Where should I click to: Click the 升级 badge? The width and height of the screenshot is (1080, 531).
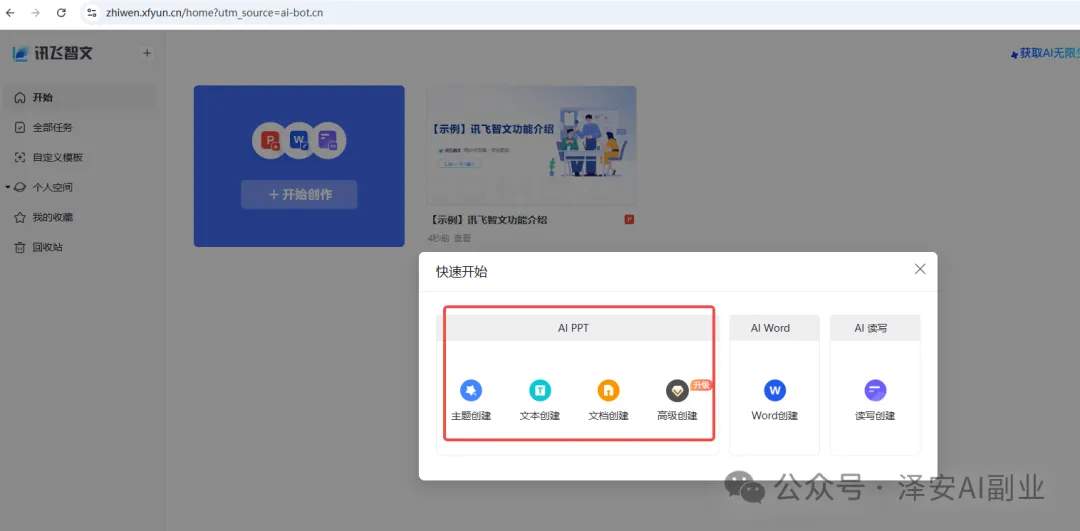[x=700, y=385]
